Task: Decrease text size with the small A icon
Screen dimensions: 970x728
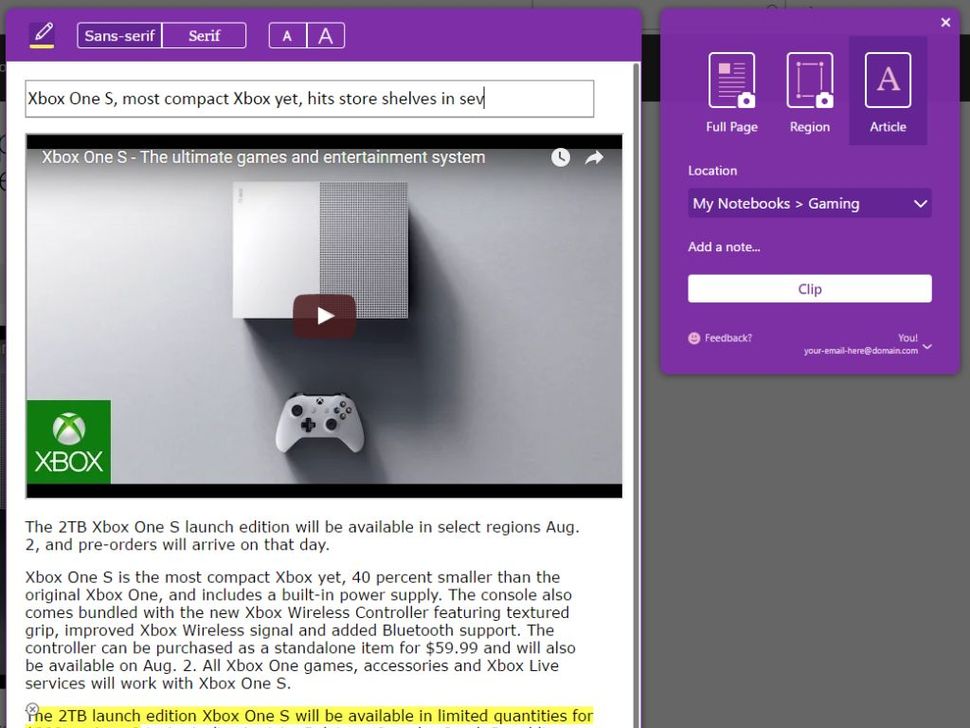Action: tap(287, 34)
